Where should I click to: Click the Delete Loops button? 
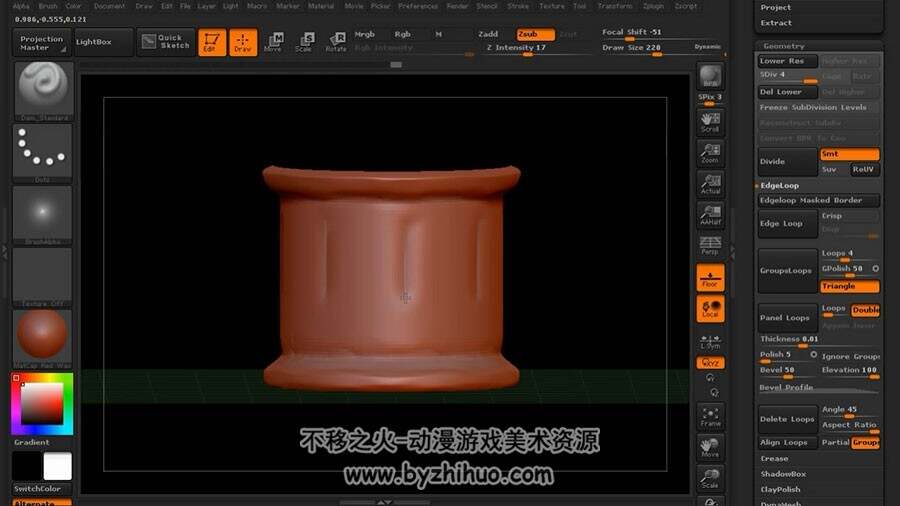pyautogui.click(x=787, y=419)
